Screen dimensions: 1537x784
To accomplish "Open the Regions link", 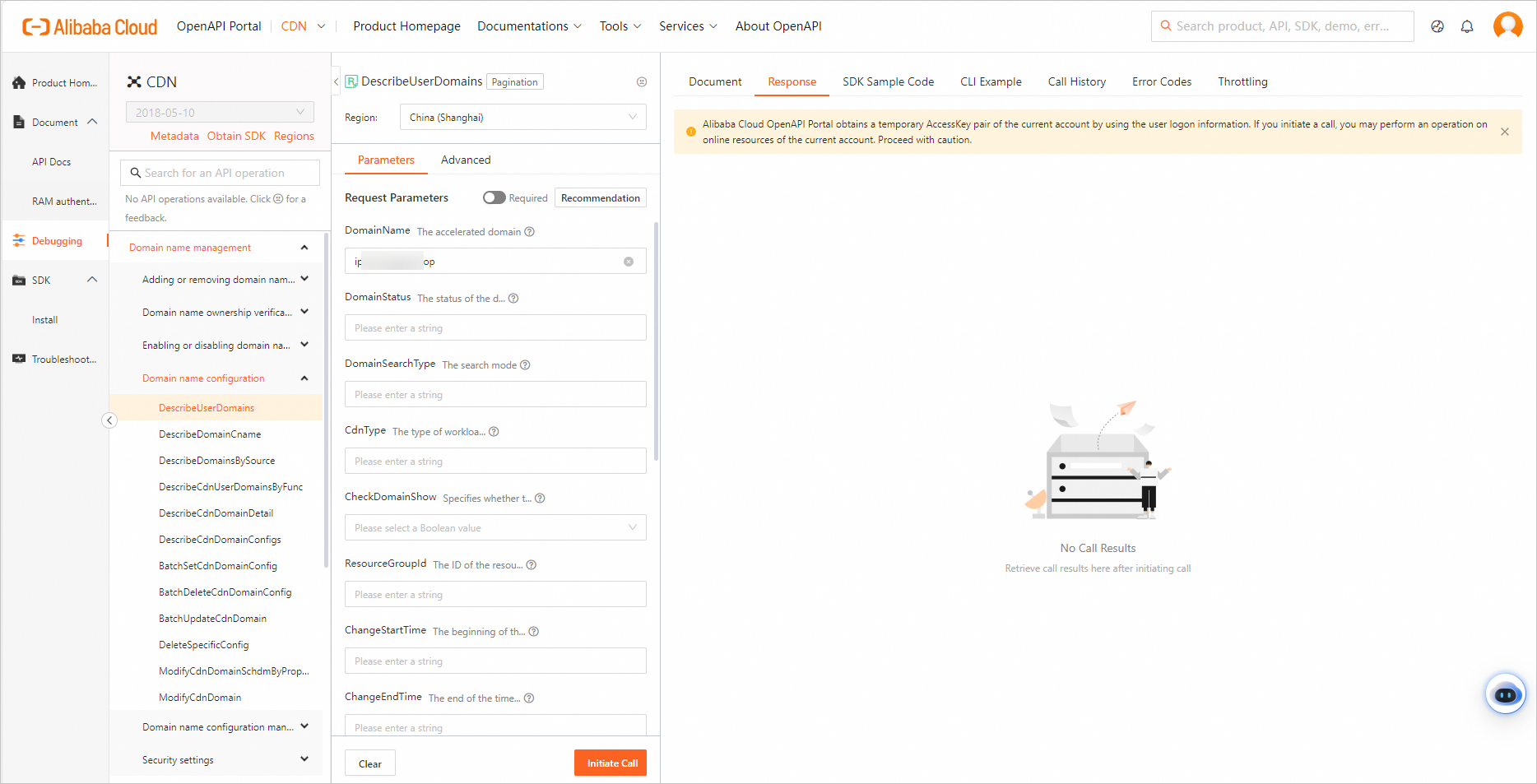I will pyautogui.click(x=294, y=136).
